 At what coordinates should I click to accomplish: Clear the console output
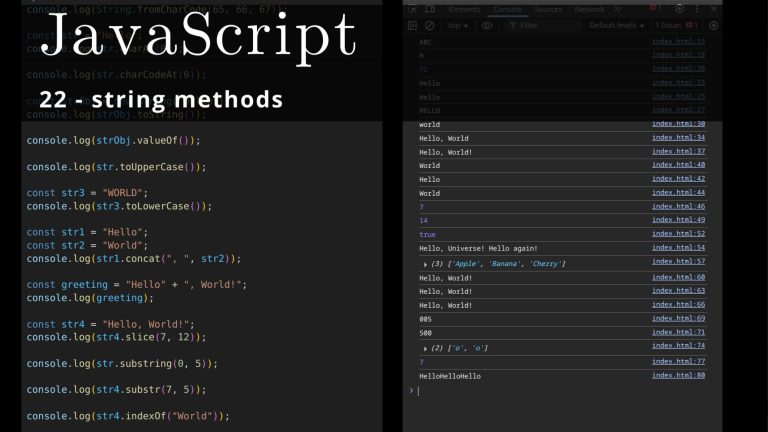click(430, 25)
